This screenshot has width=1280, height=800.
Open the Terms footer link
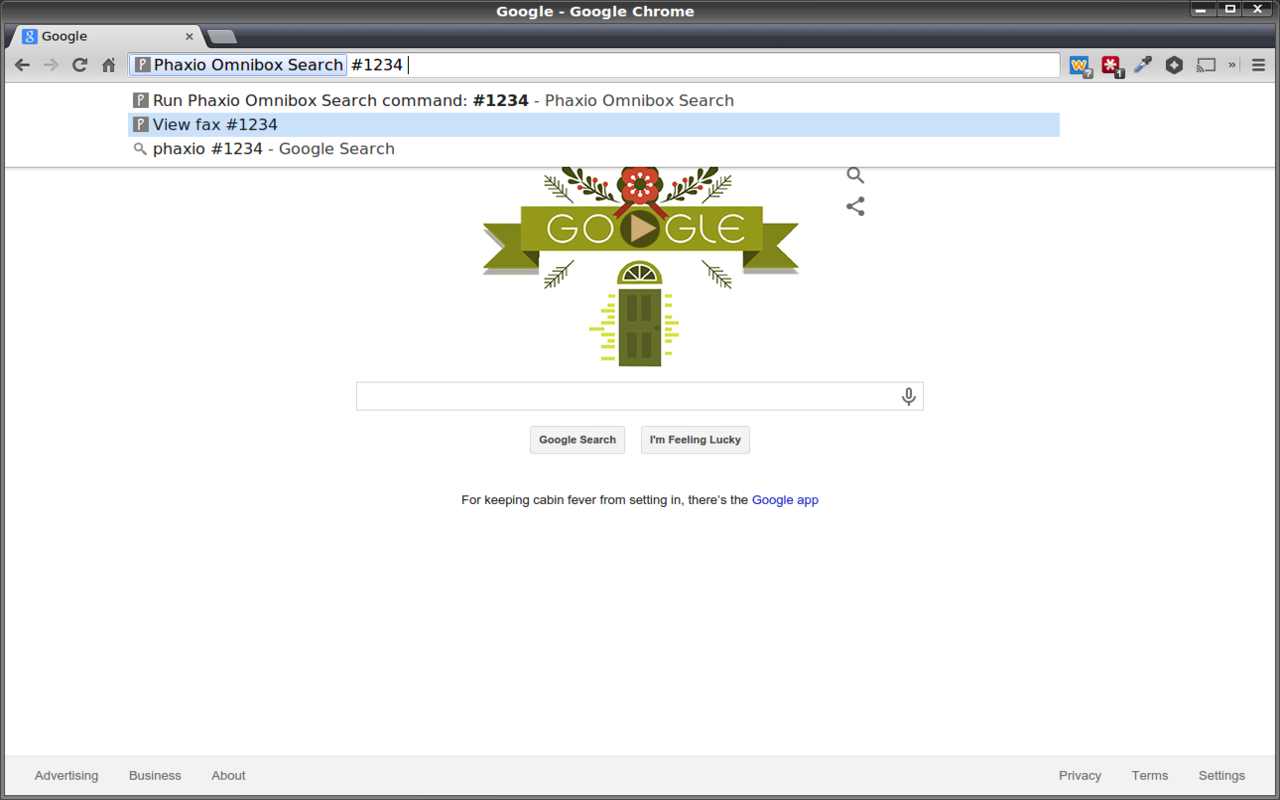point(1150,776)
